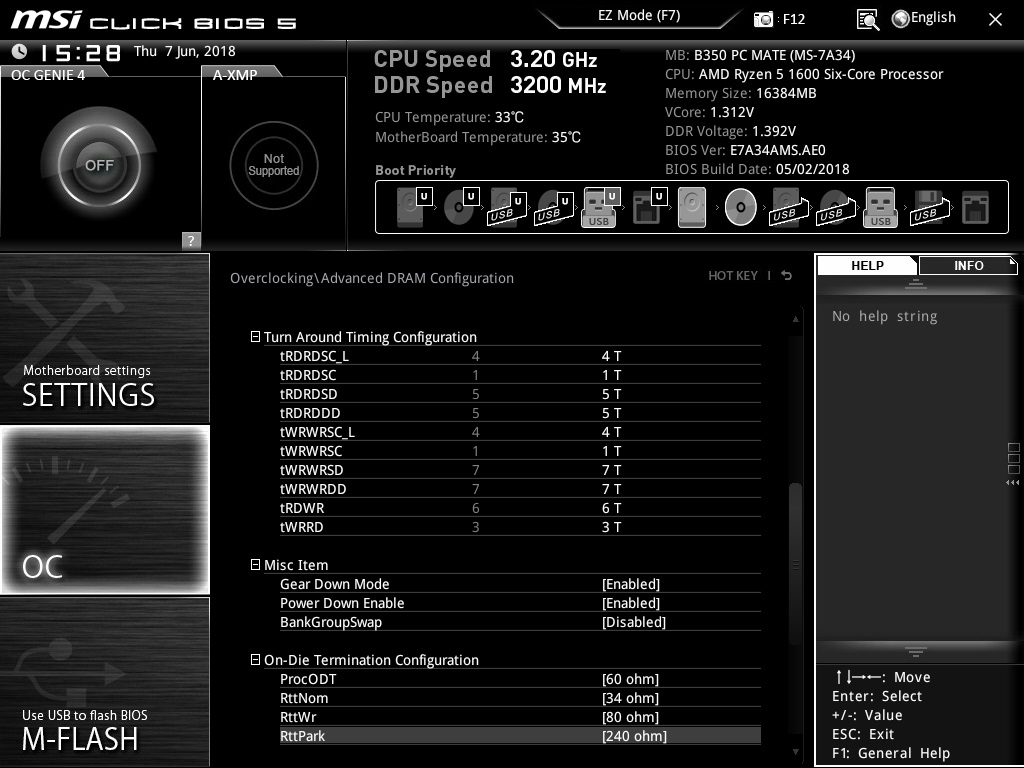Select the legacy hard disk boot icon

(x=692, y=207)
